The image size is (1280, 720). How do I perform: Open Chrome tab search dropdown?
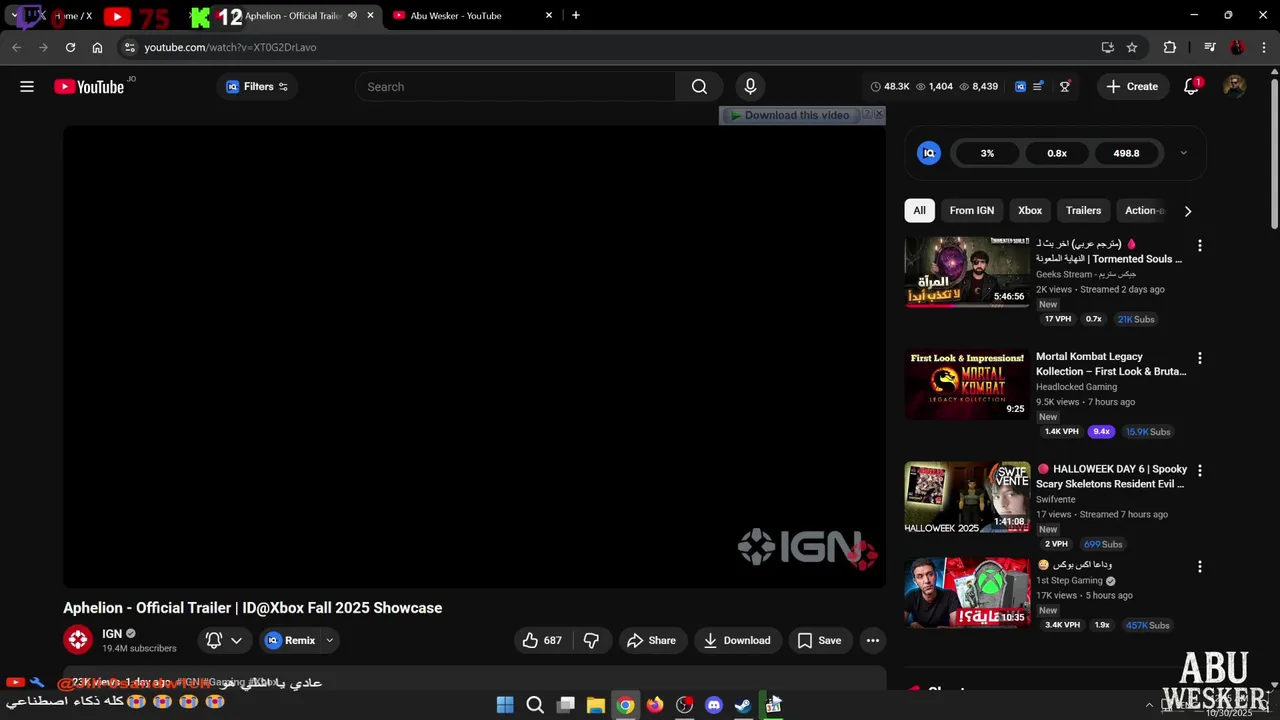tap(14, 15)
